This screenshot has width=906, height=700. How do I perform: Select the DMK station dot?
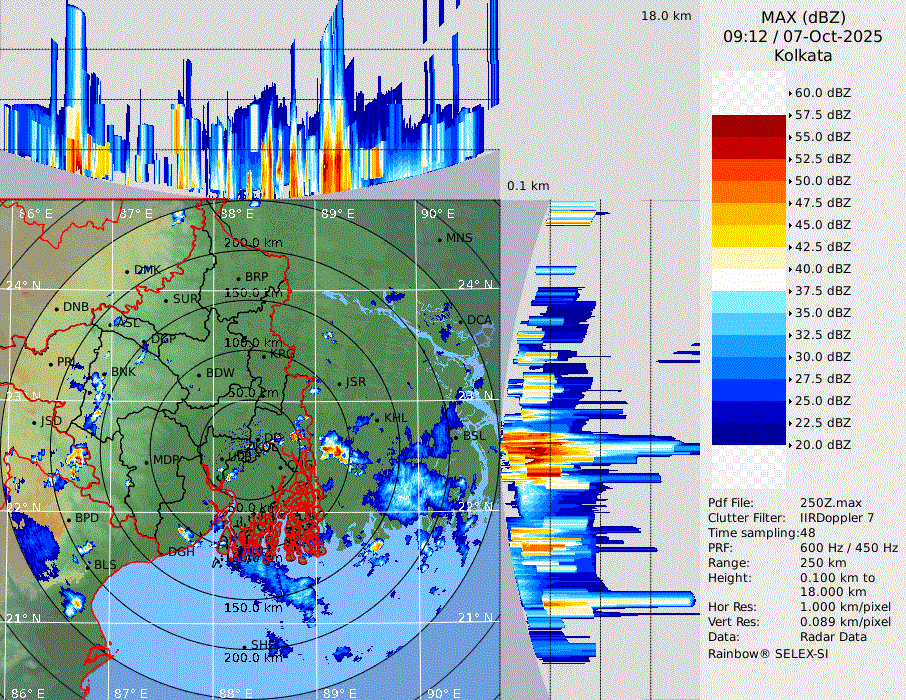point(127,271)
